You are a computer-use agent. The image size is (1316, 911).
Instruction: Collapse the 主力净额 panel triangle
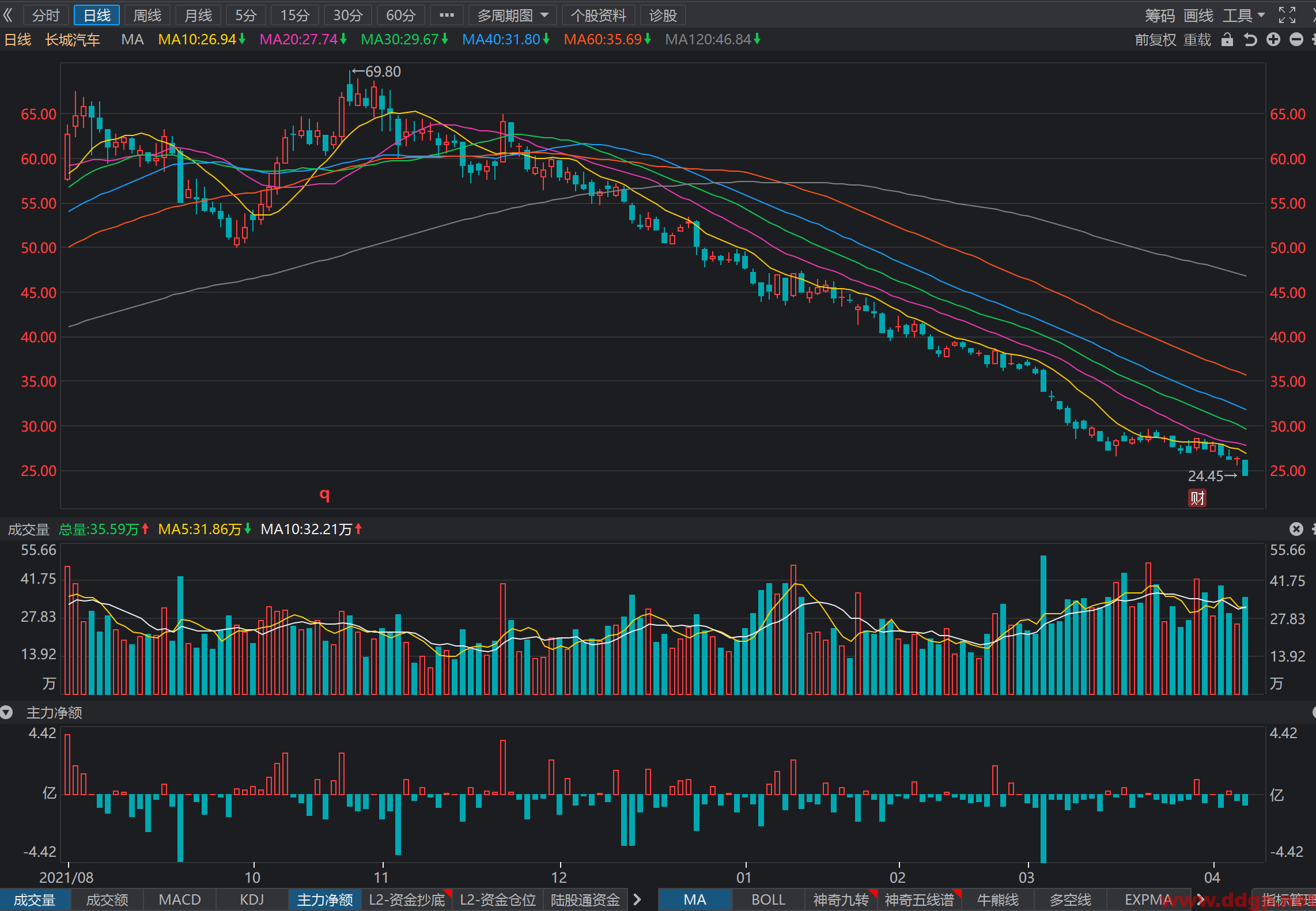coord(7,713)
